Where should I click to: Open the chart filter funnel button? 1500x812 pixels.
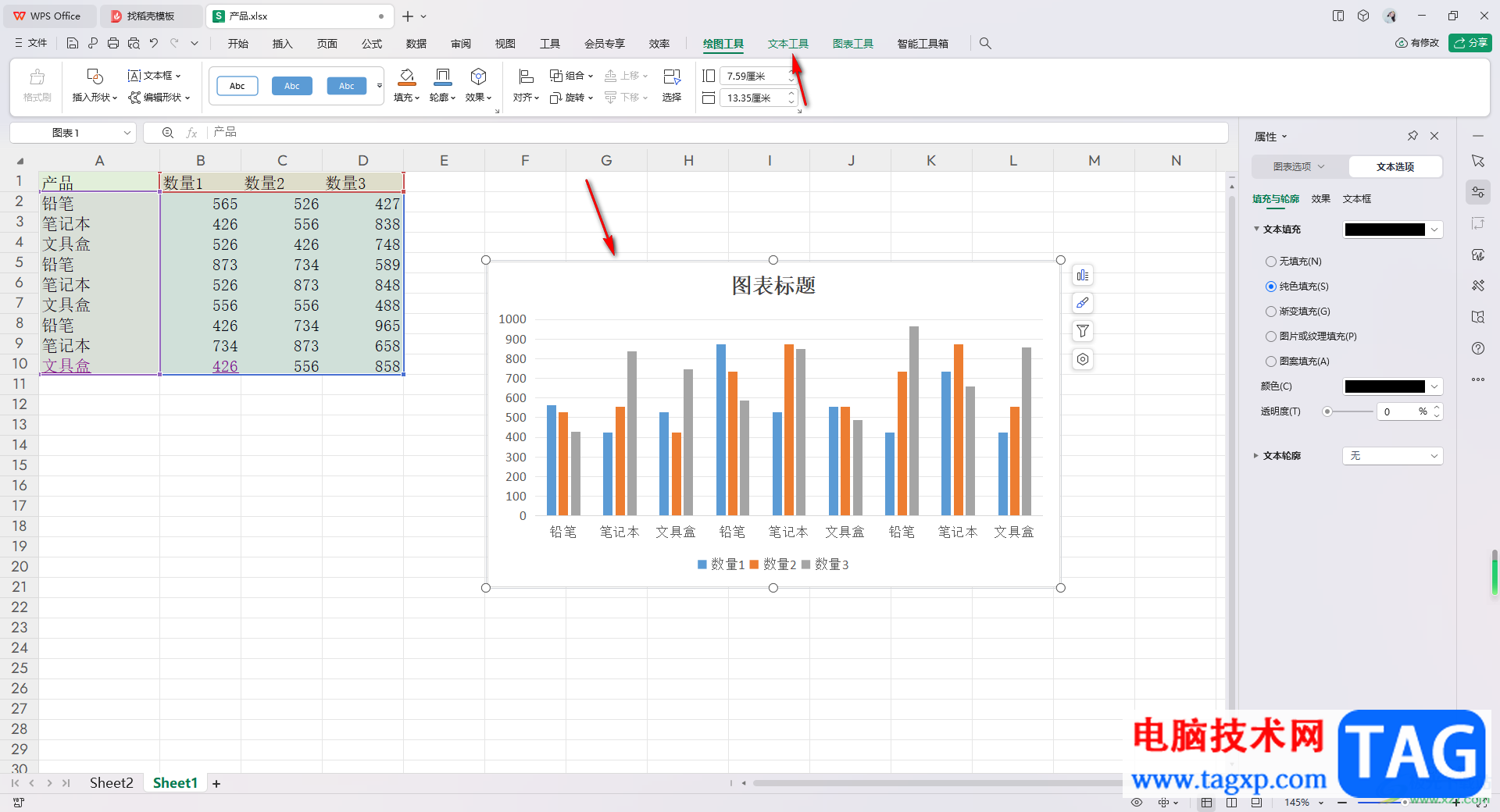point(1083,331)
